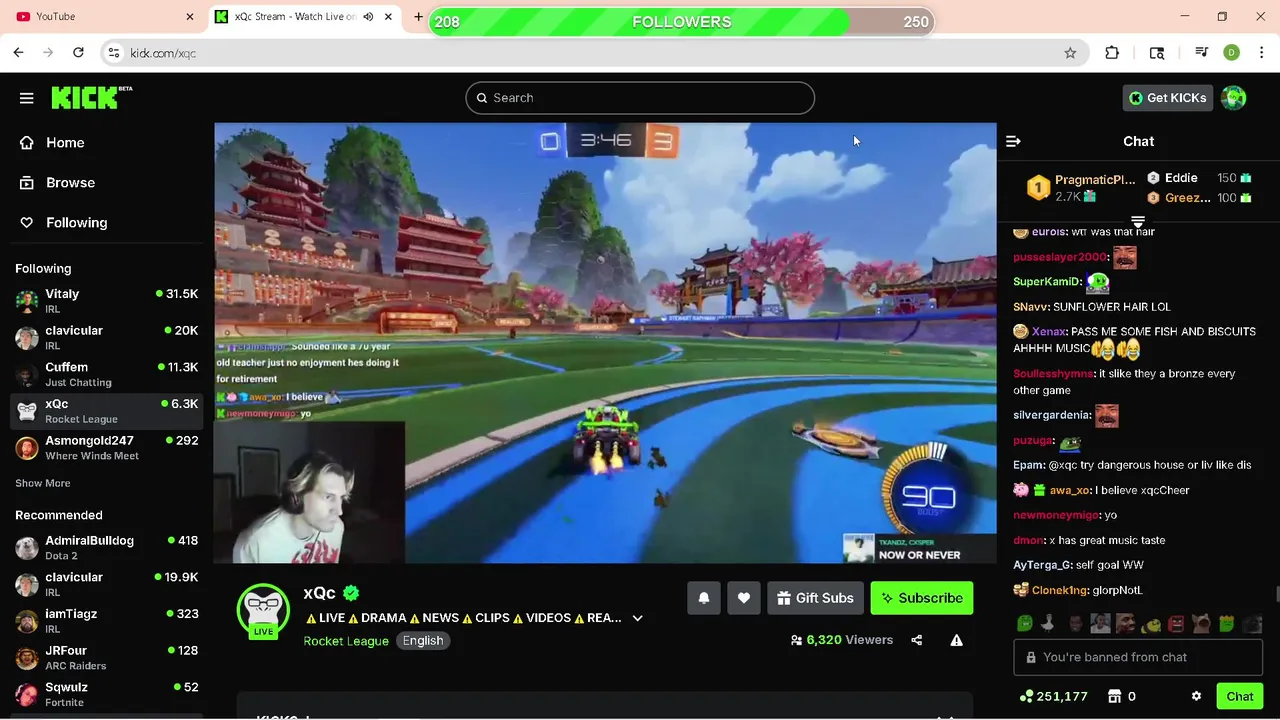Click the Gift Subs button
Image resolution: width=1280 pixels, height=720 pixels.
(x=815, y=598)
